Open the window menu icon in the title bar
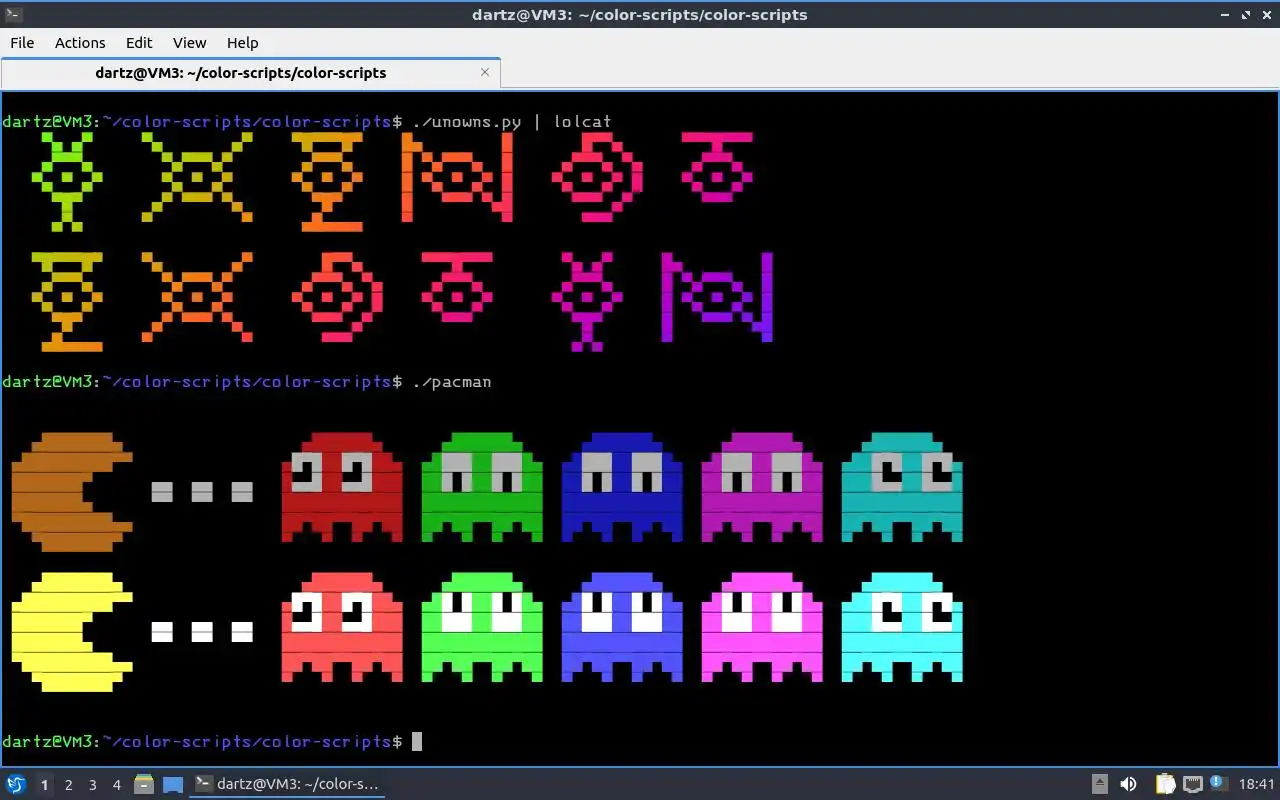 tap(14, 14)
